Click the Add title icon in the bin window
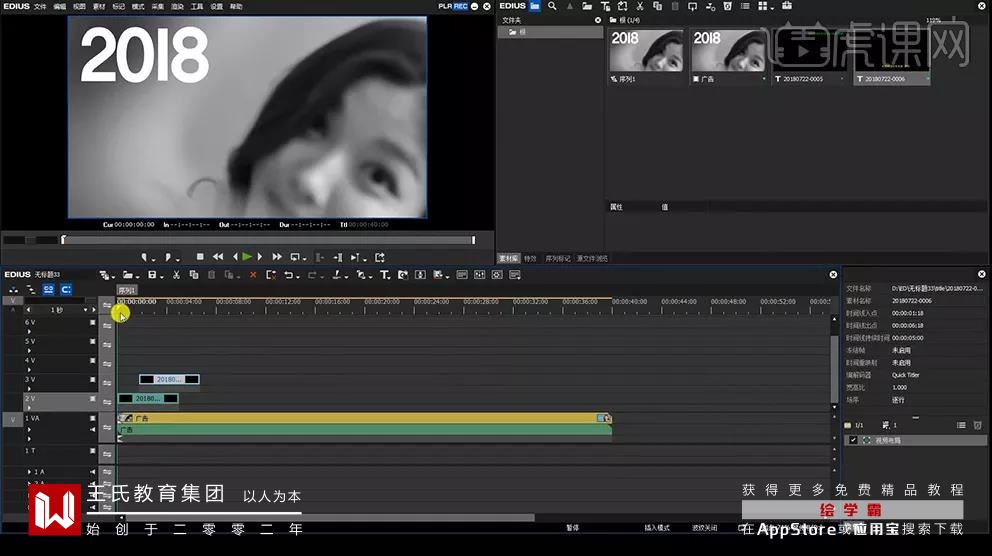Viewport: 992px width, 556px height. 605,6
